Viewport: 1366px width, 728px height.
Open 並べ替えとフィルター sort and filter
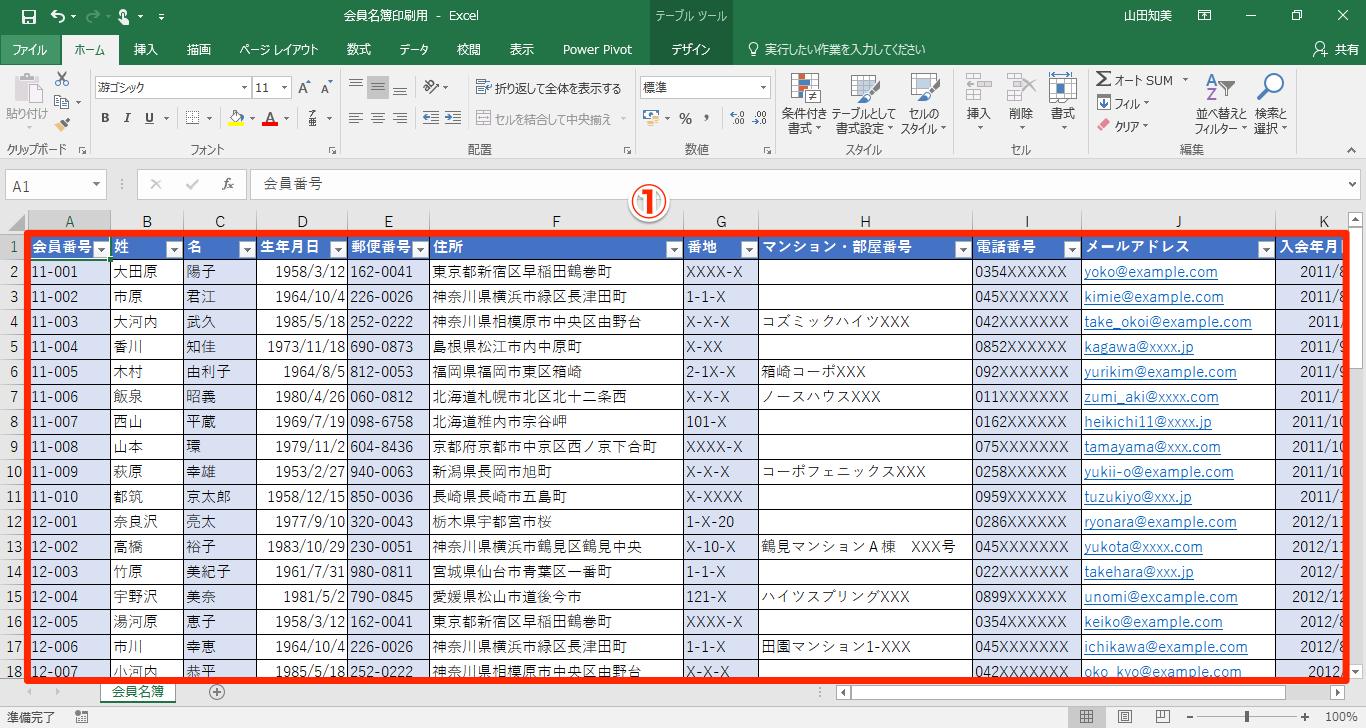coord(1221,104)
